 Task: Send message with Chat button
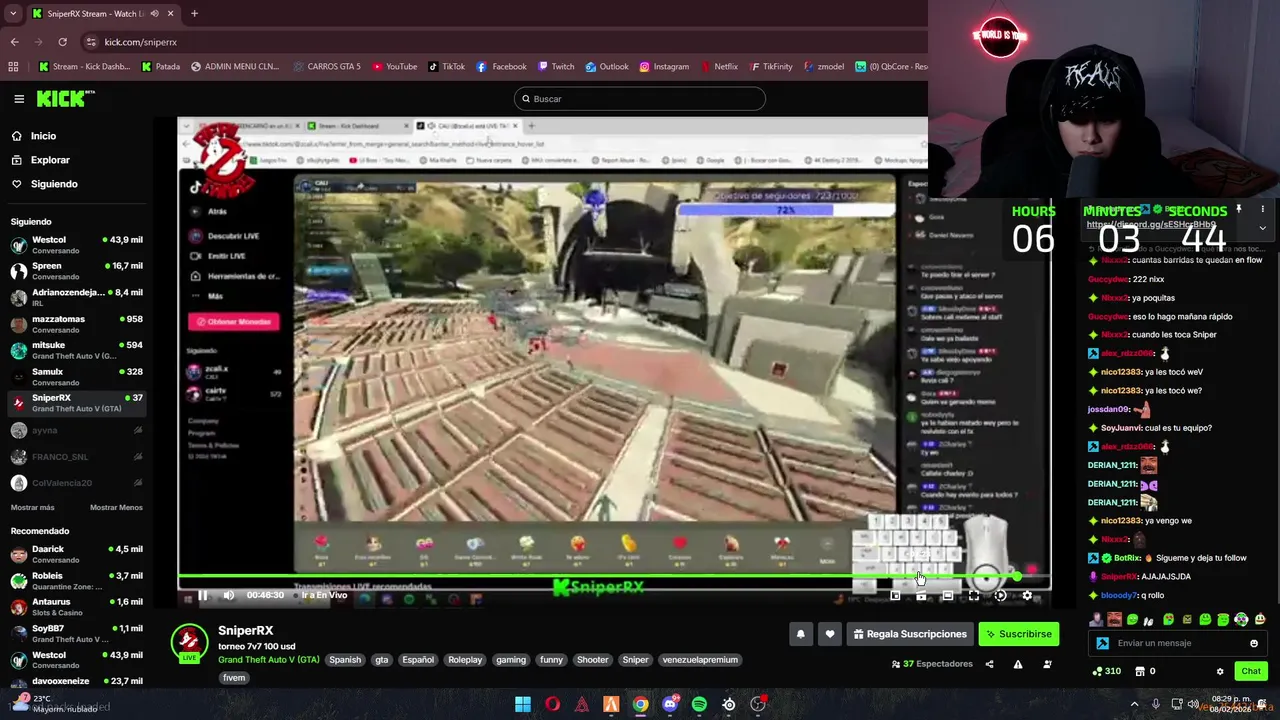1251,671
